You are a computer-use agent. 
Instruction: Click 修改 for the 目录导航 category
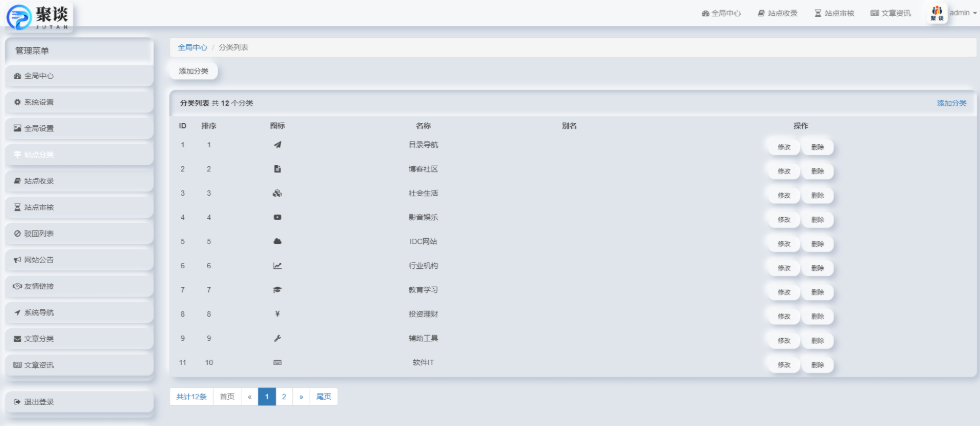(x=782, y=146)
